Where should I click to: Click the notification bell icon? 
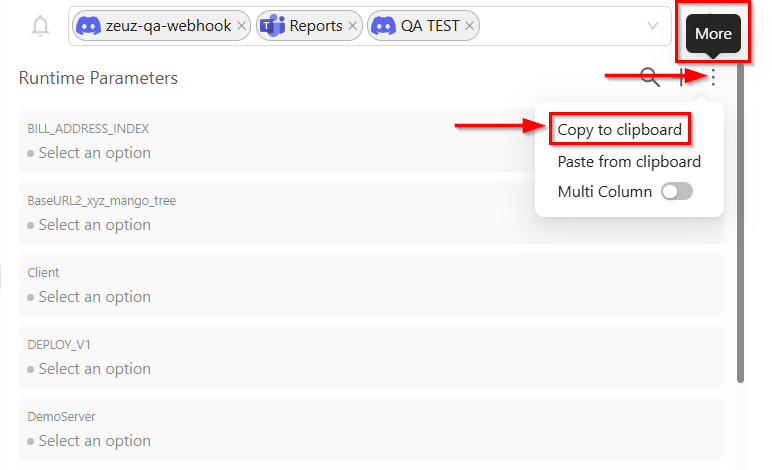40,27
